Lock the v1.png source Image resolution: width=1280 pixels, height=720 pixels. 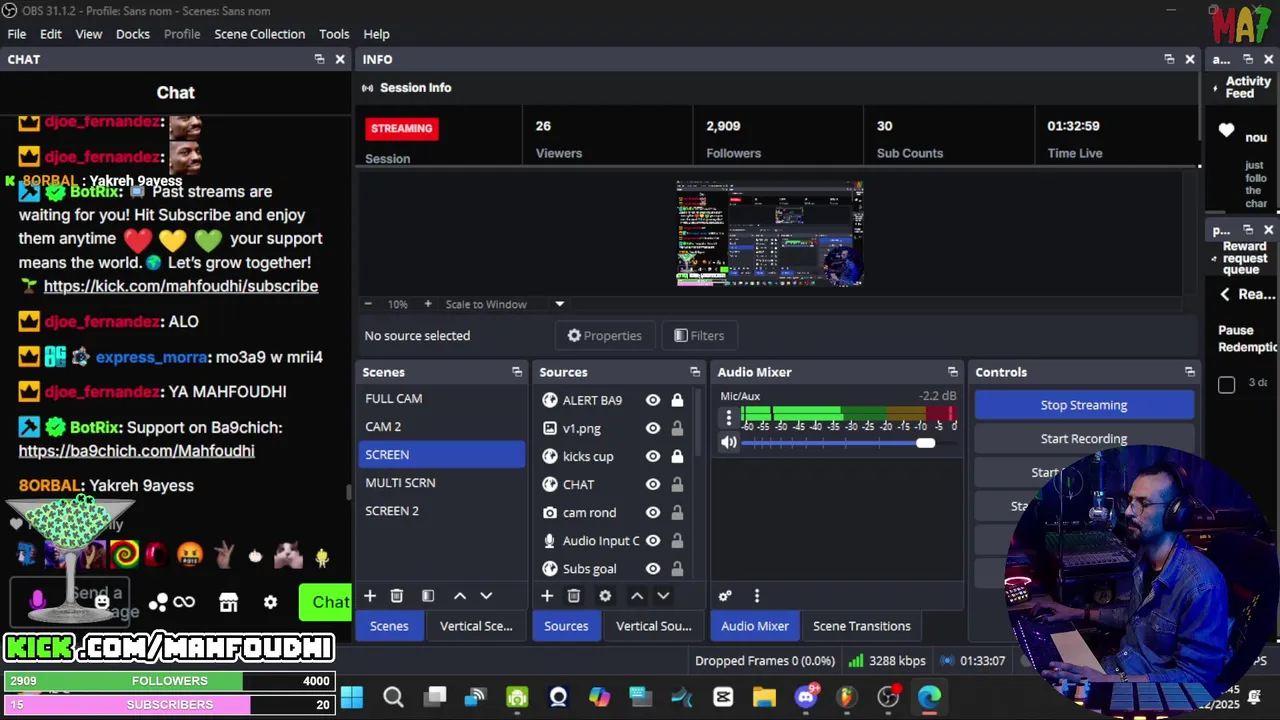[x=677, y=428]
